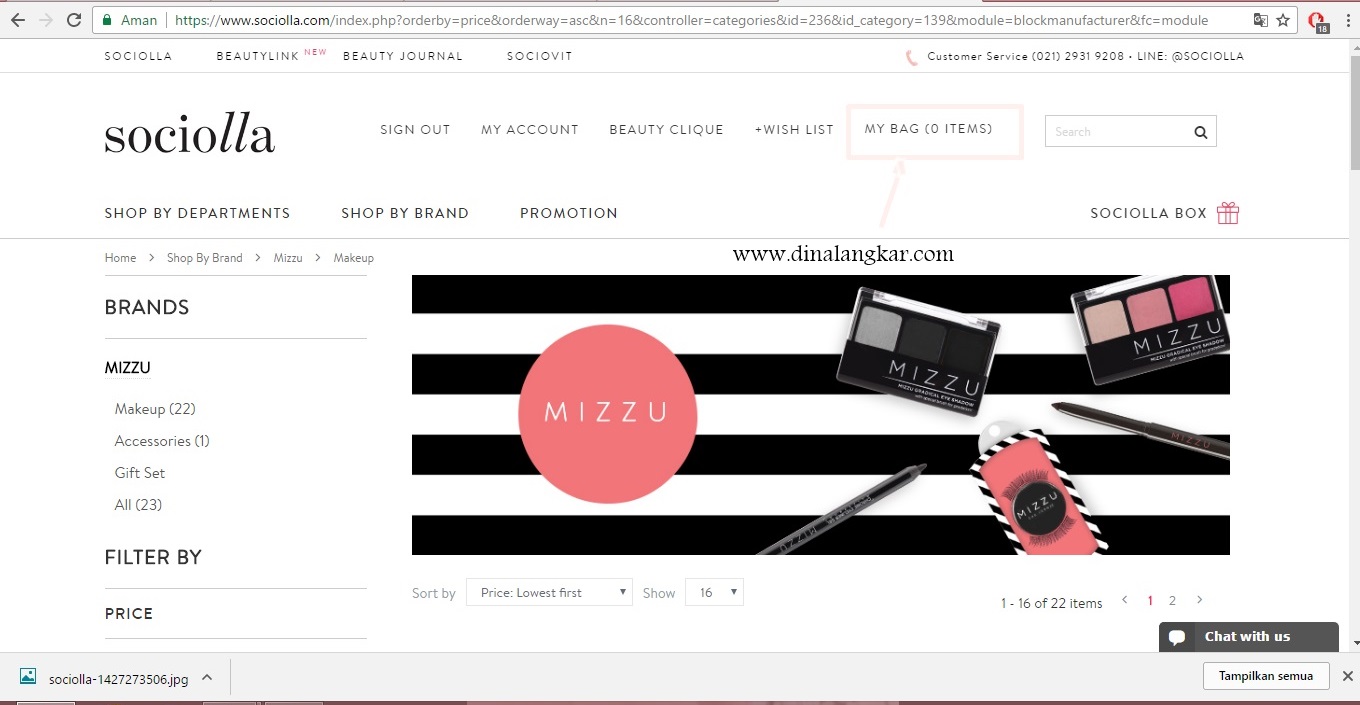Image resolution: width=1360 pixels, height=705 pixels.
Task: Open downloaded sociolla-1427273506.jpg file
Action: pos(118,678)
